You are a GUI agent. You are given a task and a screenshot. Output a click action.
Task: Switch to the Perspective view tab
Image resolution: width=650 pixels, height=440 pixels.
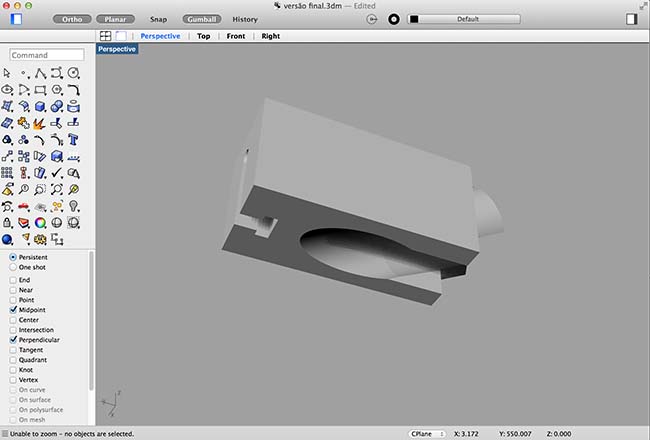tap(160, 36)
